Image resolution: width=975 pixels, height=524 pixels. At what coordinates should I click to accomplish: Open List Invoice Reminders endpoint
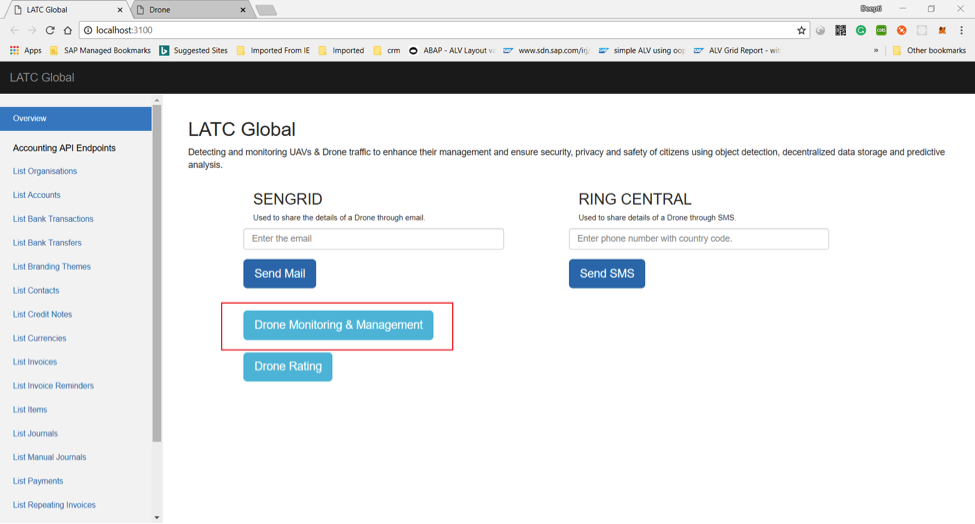[x=53, y=385]
